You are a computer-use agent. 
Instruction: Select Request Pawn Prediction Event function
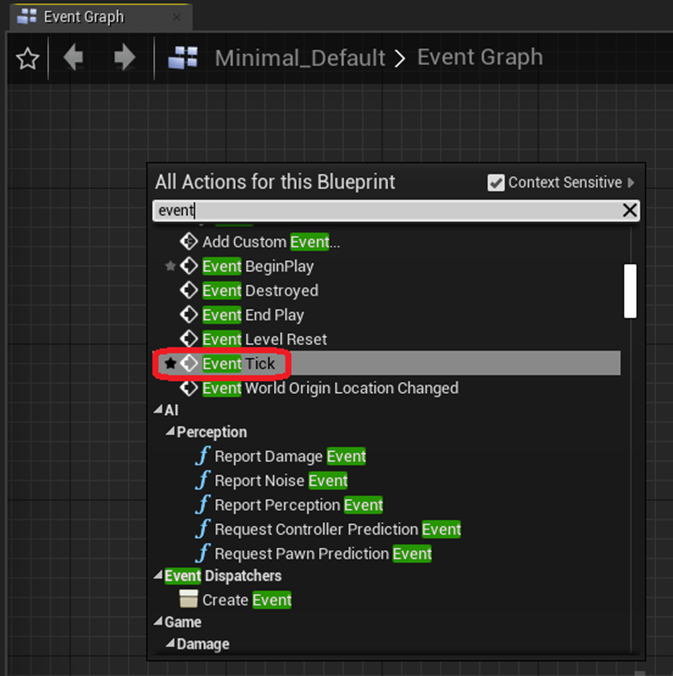tap(323, 554)
